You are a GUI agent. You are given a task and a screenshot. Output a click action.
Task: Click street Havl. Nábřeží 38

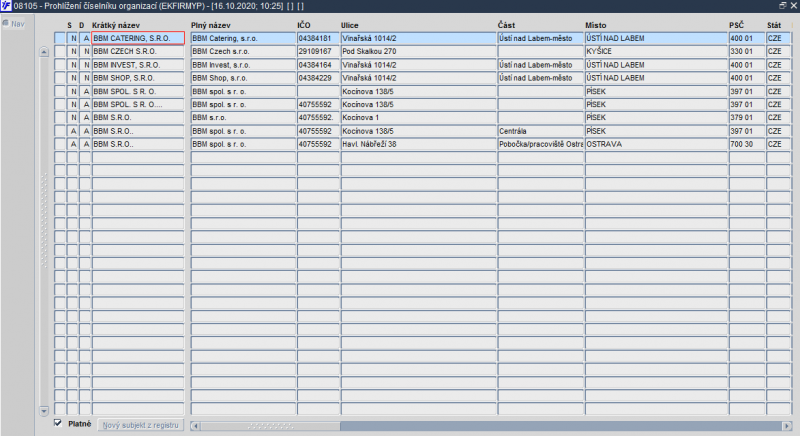[x=419, y=144]
